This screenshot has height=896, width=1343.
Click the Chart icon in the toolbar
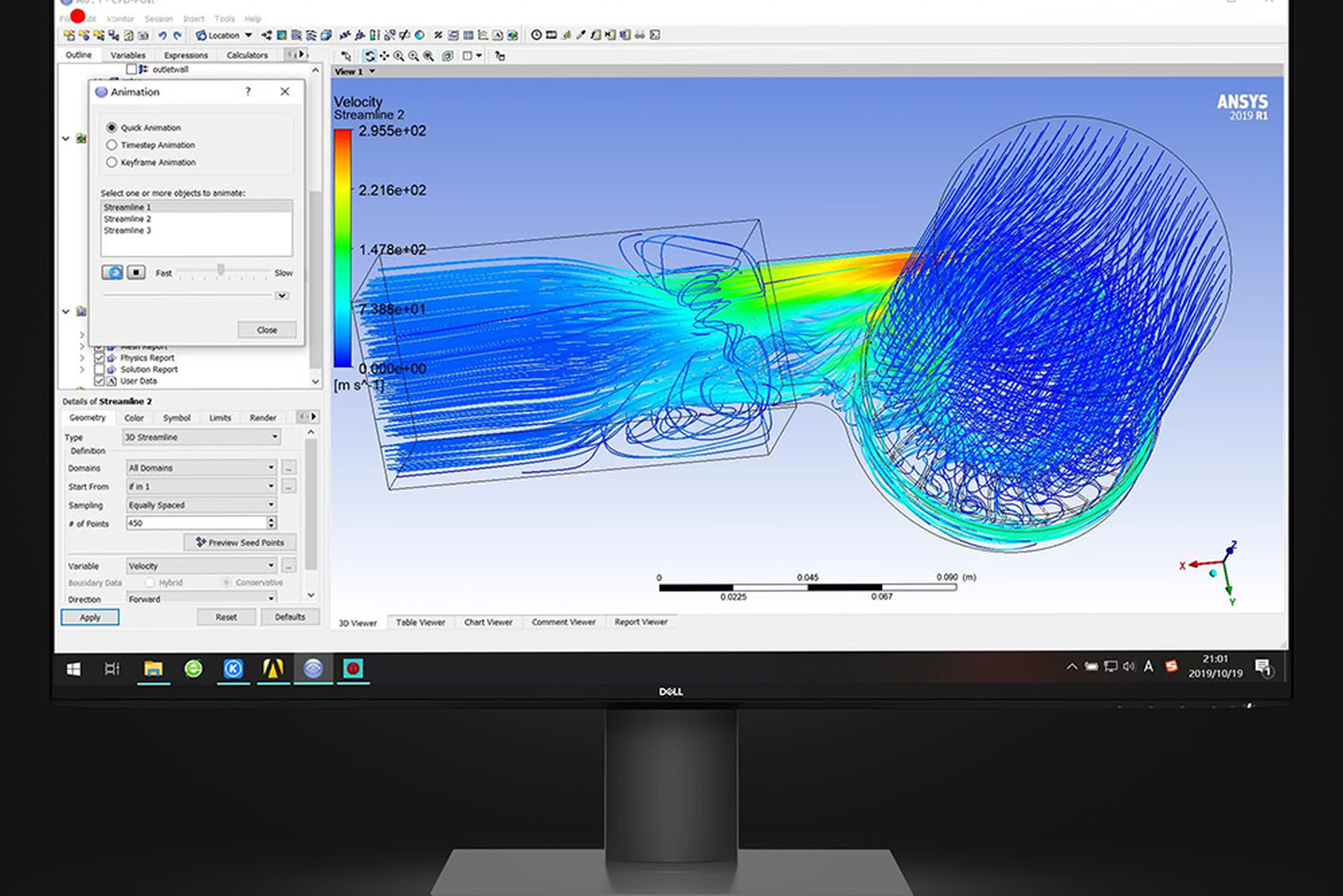[x=482, y=35]
